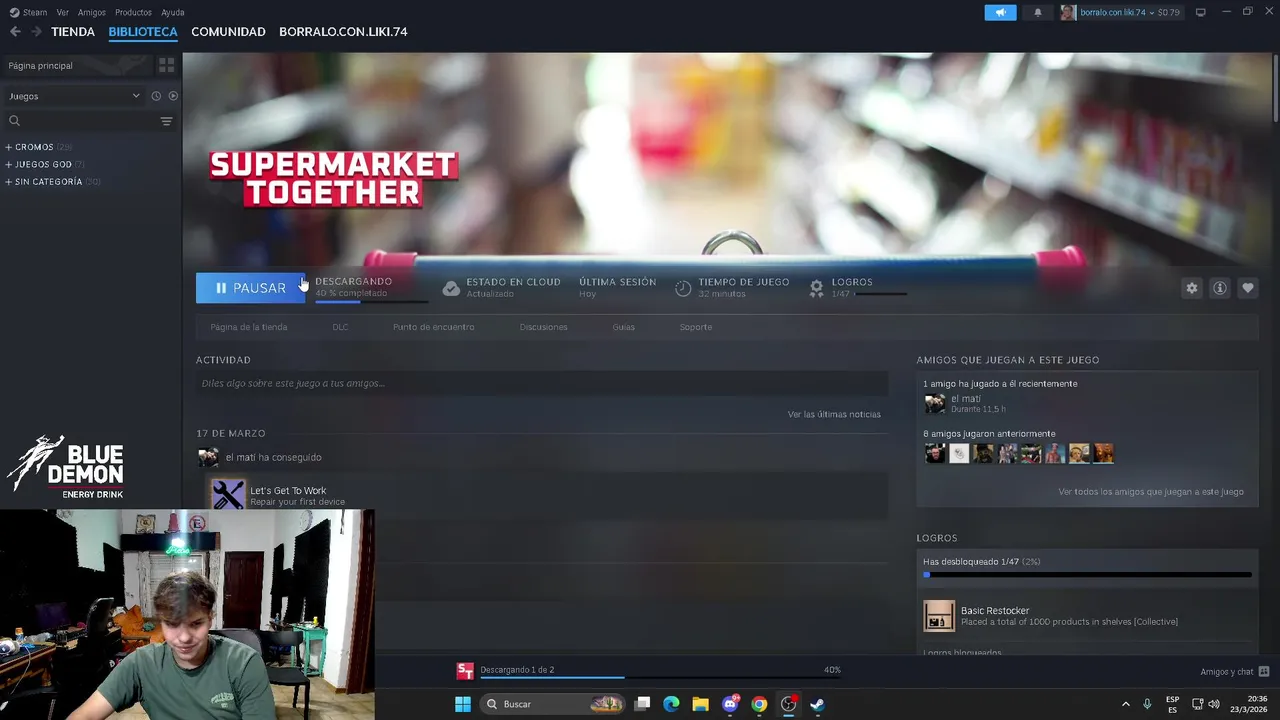
Task: Sort library by recent activity clock icon
Action: [x=156, y=96]
